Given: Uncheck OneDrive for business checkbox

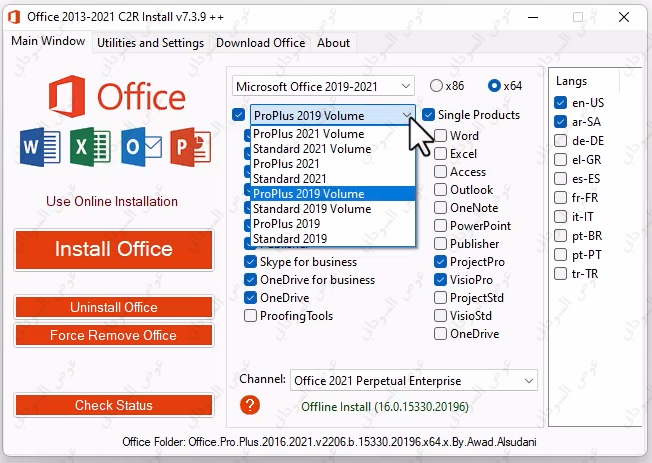Looking at the screenshot, I should click(x=250, y=280).
